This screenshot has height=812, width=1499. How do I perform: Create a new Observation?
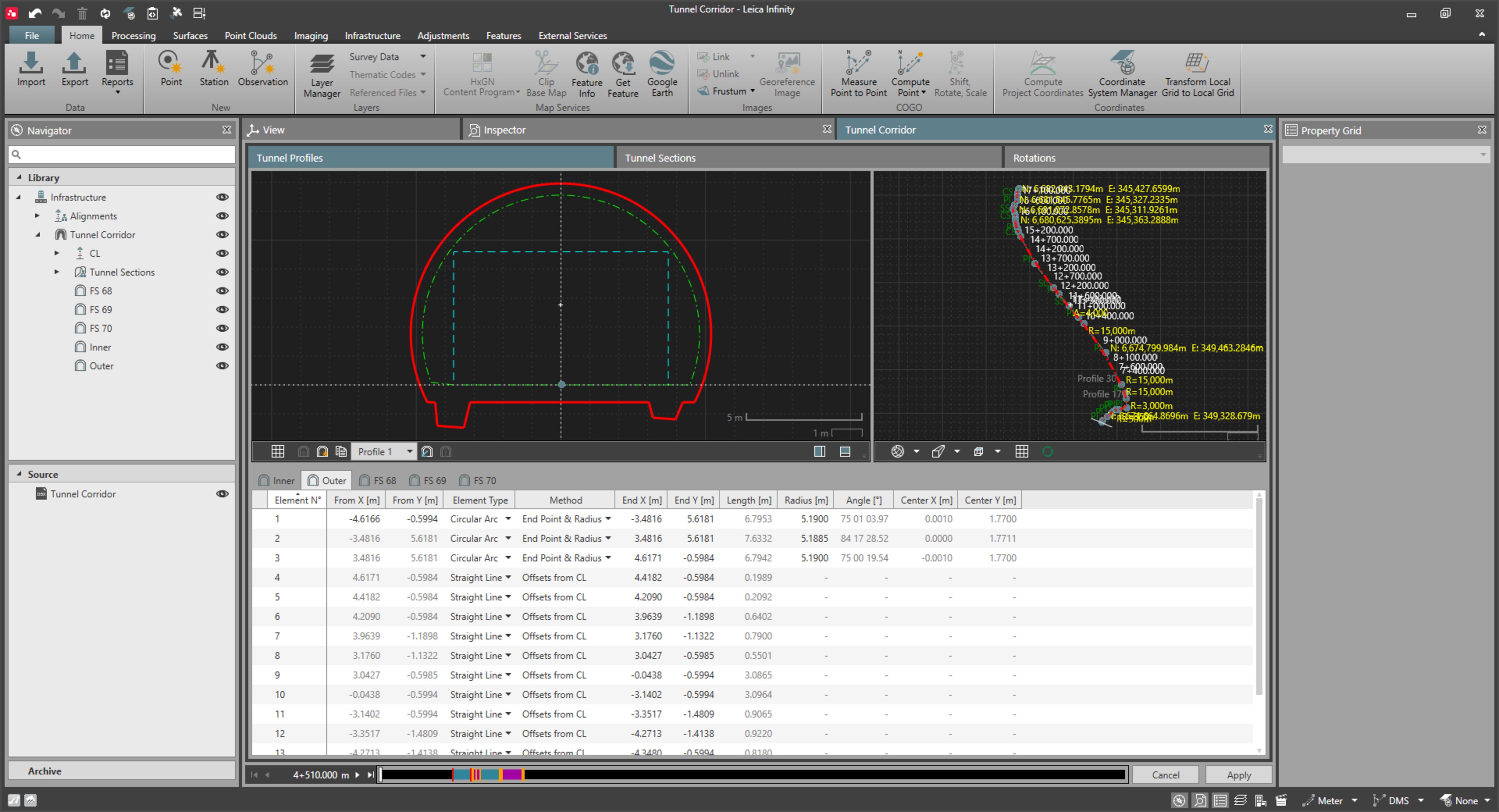click(x=262, y=69)
